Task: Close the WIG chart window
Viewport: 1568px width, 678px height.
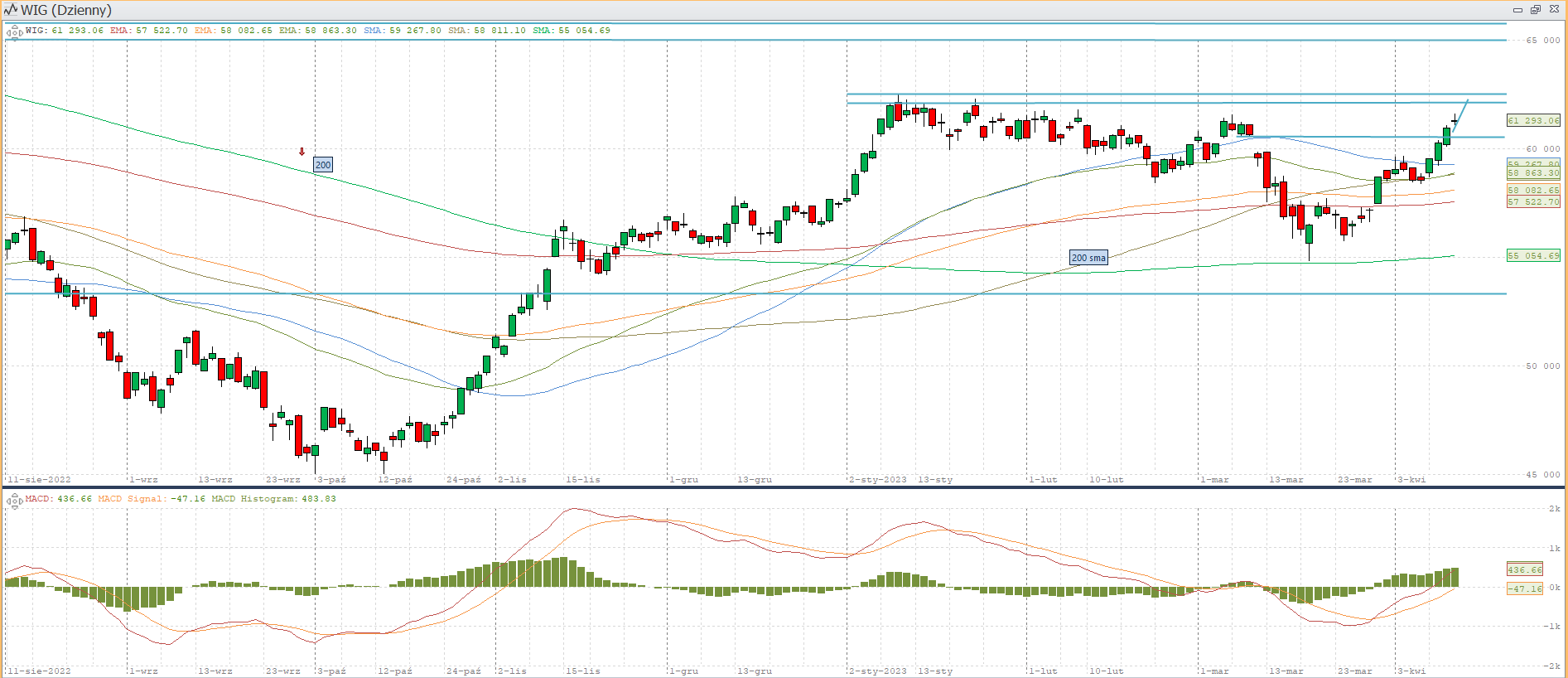Action: coord(1554,10)
